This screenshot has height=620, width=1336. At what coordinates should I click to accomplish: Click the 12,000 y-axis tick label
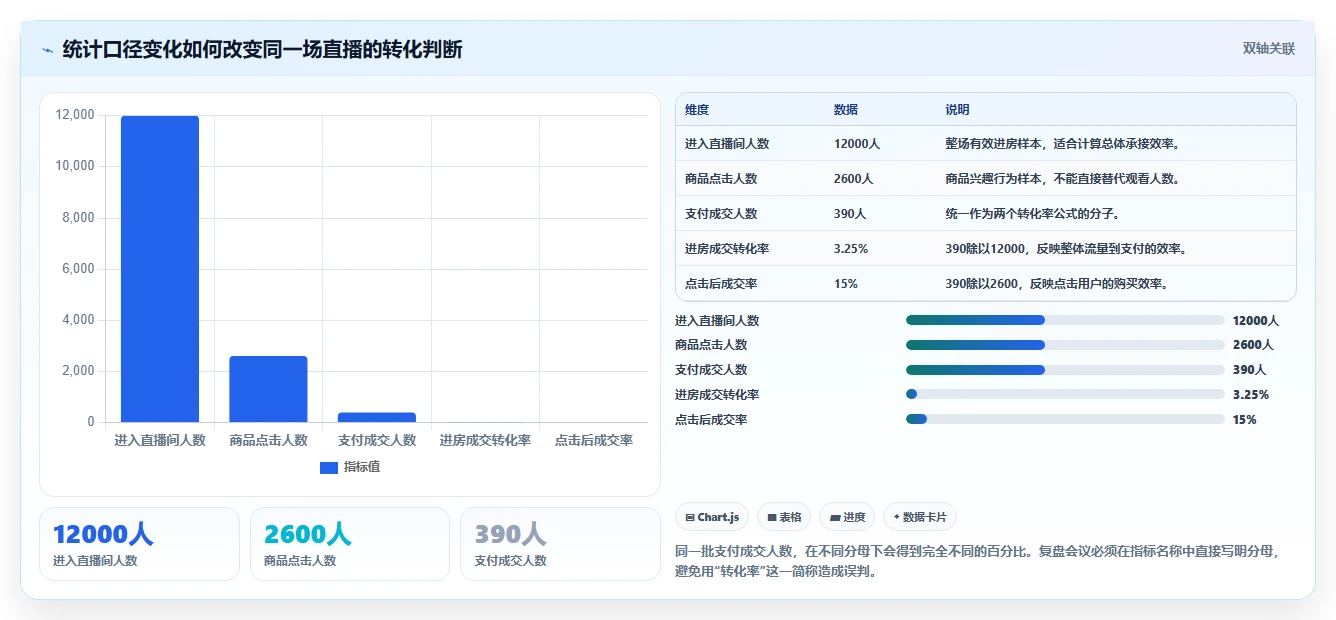tap(75, 115)
